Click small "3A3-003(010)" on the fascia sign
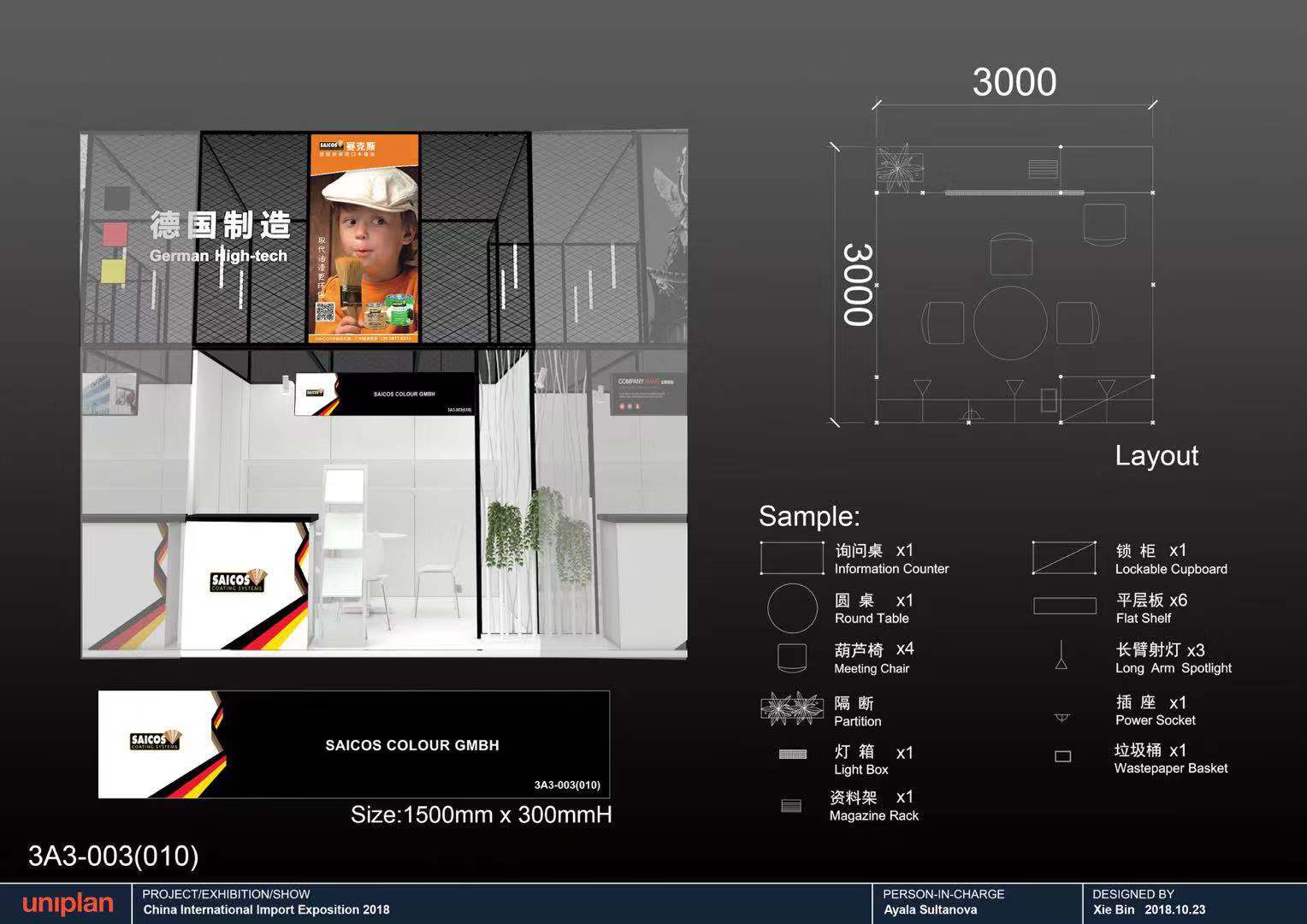Viewport: 1307px width, 924px height. click(x=567, y=785)
